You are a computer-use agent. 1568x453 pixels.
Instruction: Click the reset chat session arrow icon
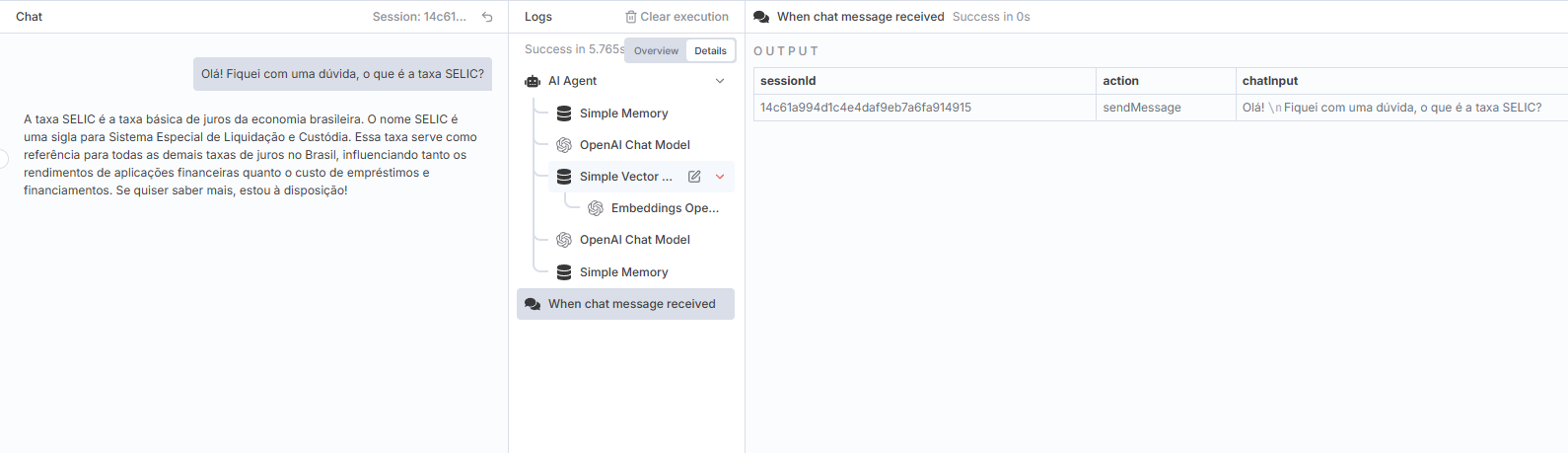487,17
